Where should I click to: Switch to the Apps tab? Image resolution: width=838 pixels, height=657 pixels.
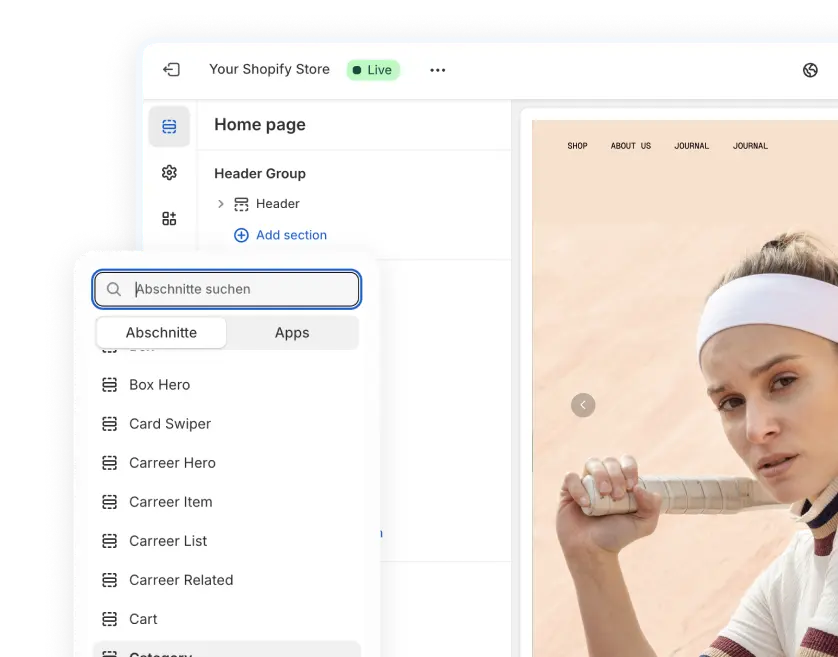pyautogui.click(x=292, y=333)
